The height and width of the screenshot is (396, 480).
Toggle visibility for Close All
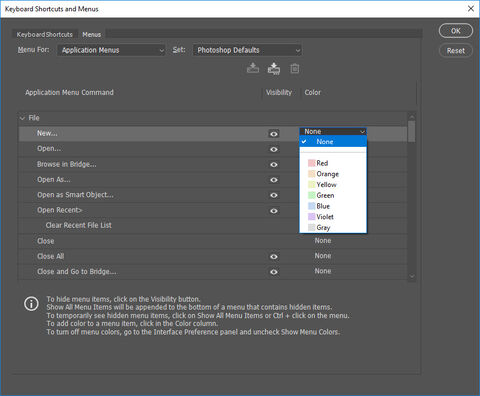[x=274, y=256]
